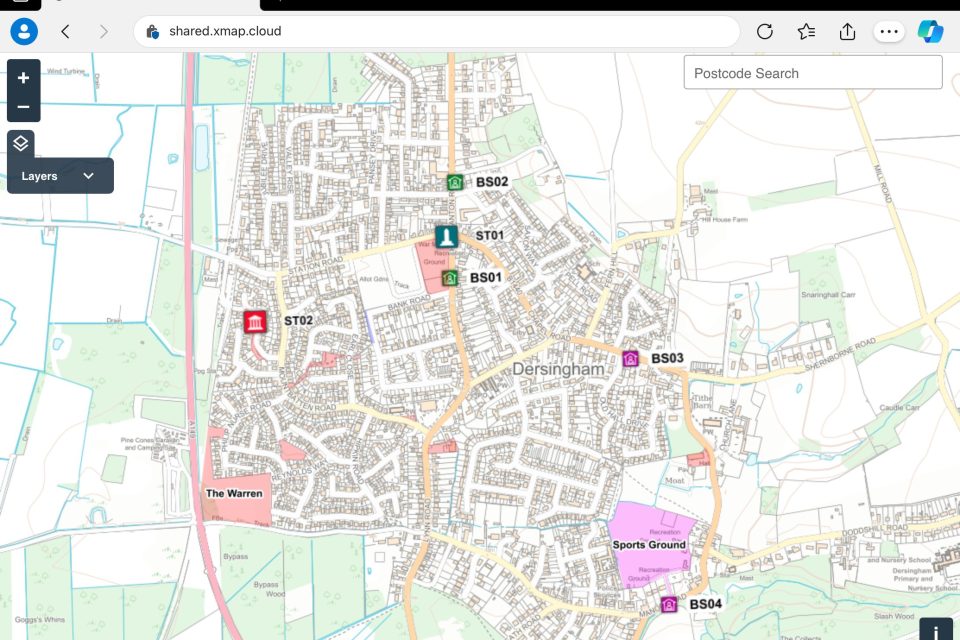Image resolution: width=960 pixels, height=640 pixels.
Task: Click the Snaringhall Carr label
Action: pyautogui.click(x=828, y=295)
